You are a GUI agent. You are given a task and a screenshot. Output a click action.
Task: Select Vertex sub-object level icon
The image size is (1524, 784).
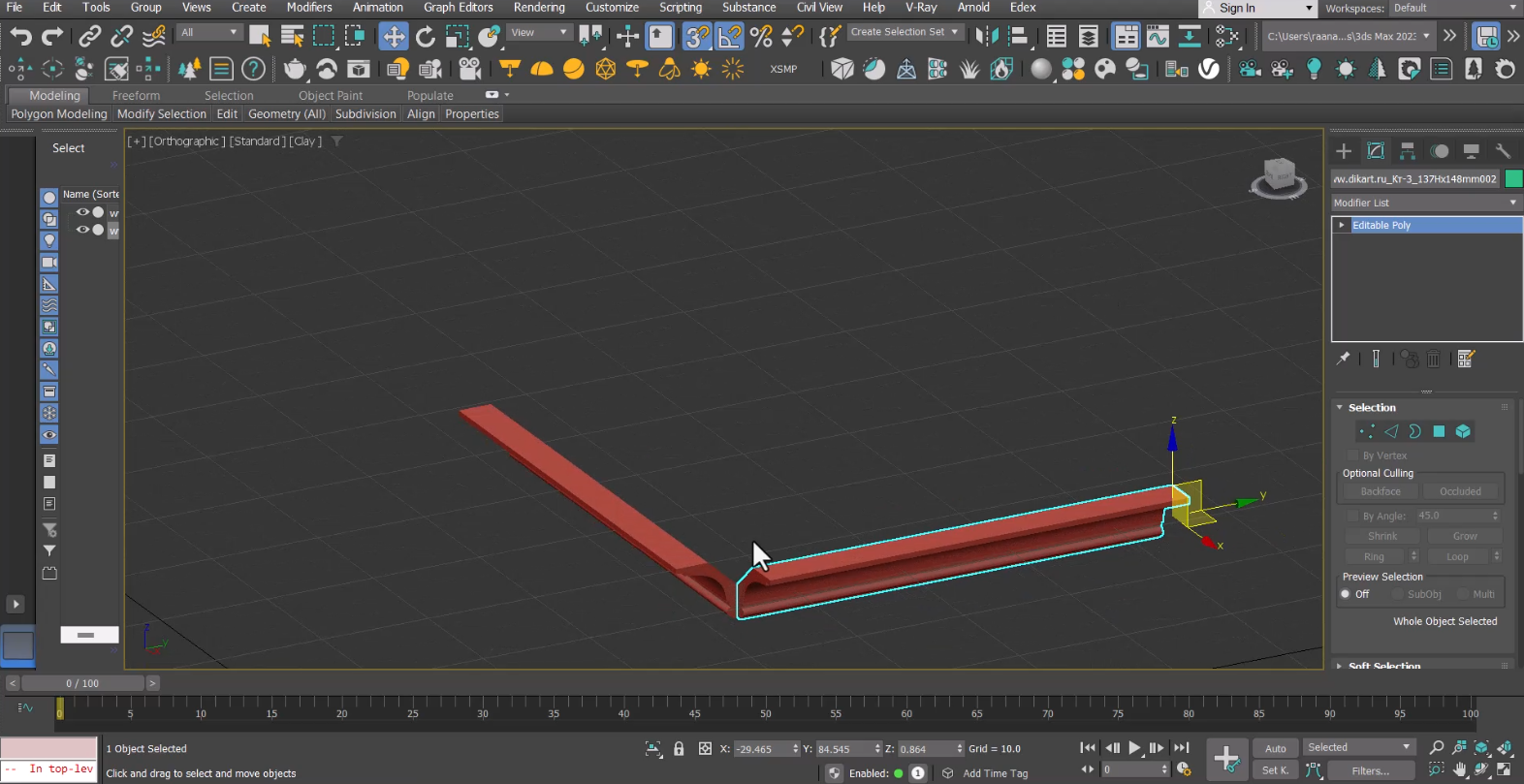coord(1367,431)
